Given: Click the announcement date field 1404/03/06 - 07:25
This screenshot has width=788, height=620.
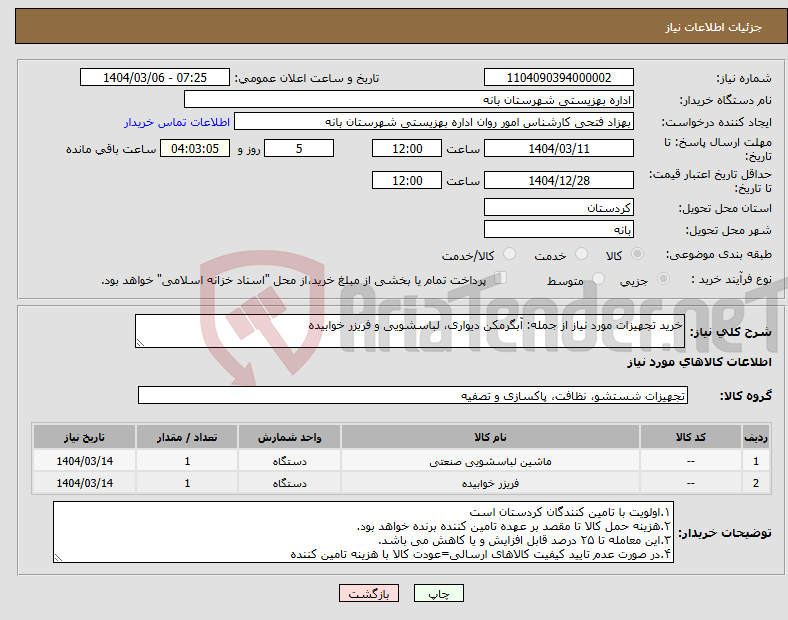Looking at the screenshot, I should click(155, 77).
